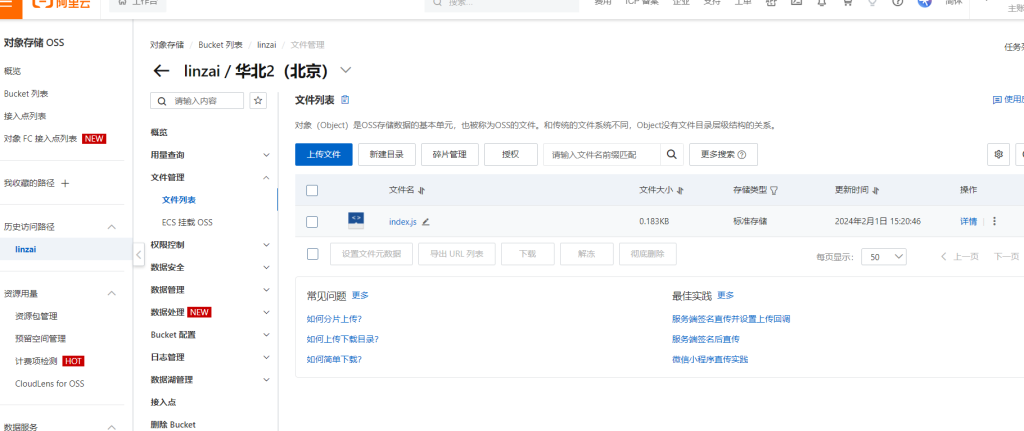Viewport: 1024px width, 431px height.
Task: Open 如何上传下载目录? FAQ link
Action: coord(343,340)
